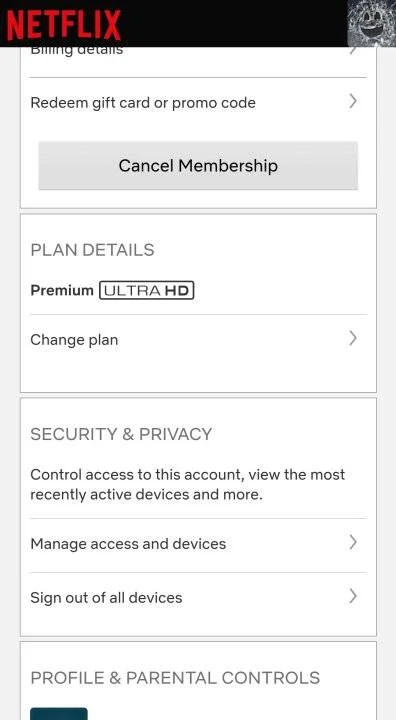Viewport: 396px width, 720px height.
Task: Open Manage access and devices
Action: tap(198, 544)
